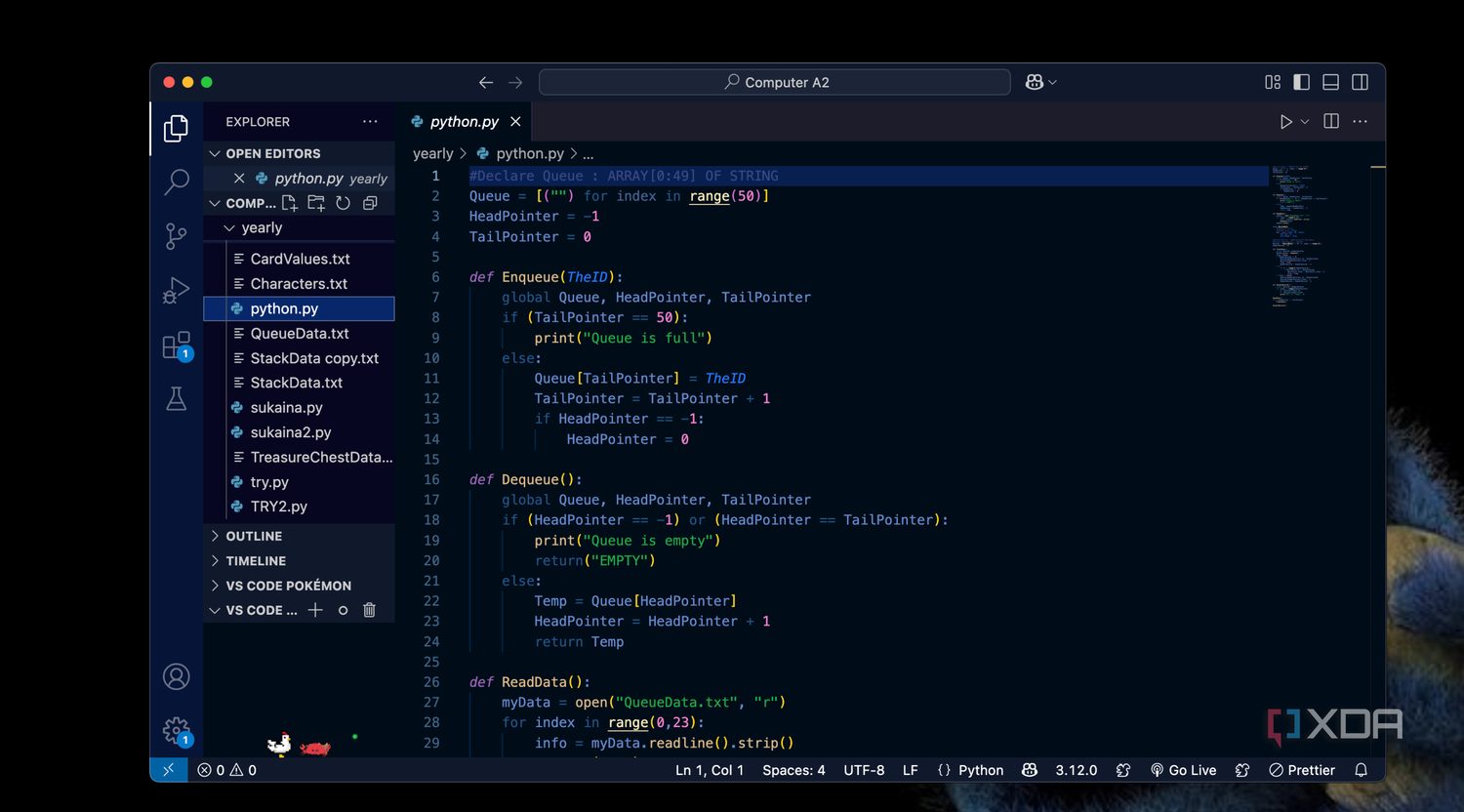This screenshot has height=812, width=1464.
Task: Close the python.py editor tab
Action: click(x=515, y=122)
